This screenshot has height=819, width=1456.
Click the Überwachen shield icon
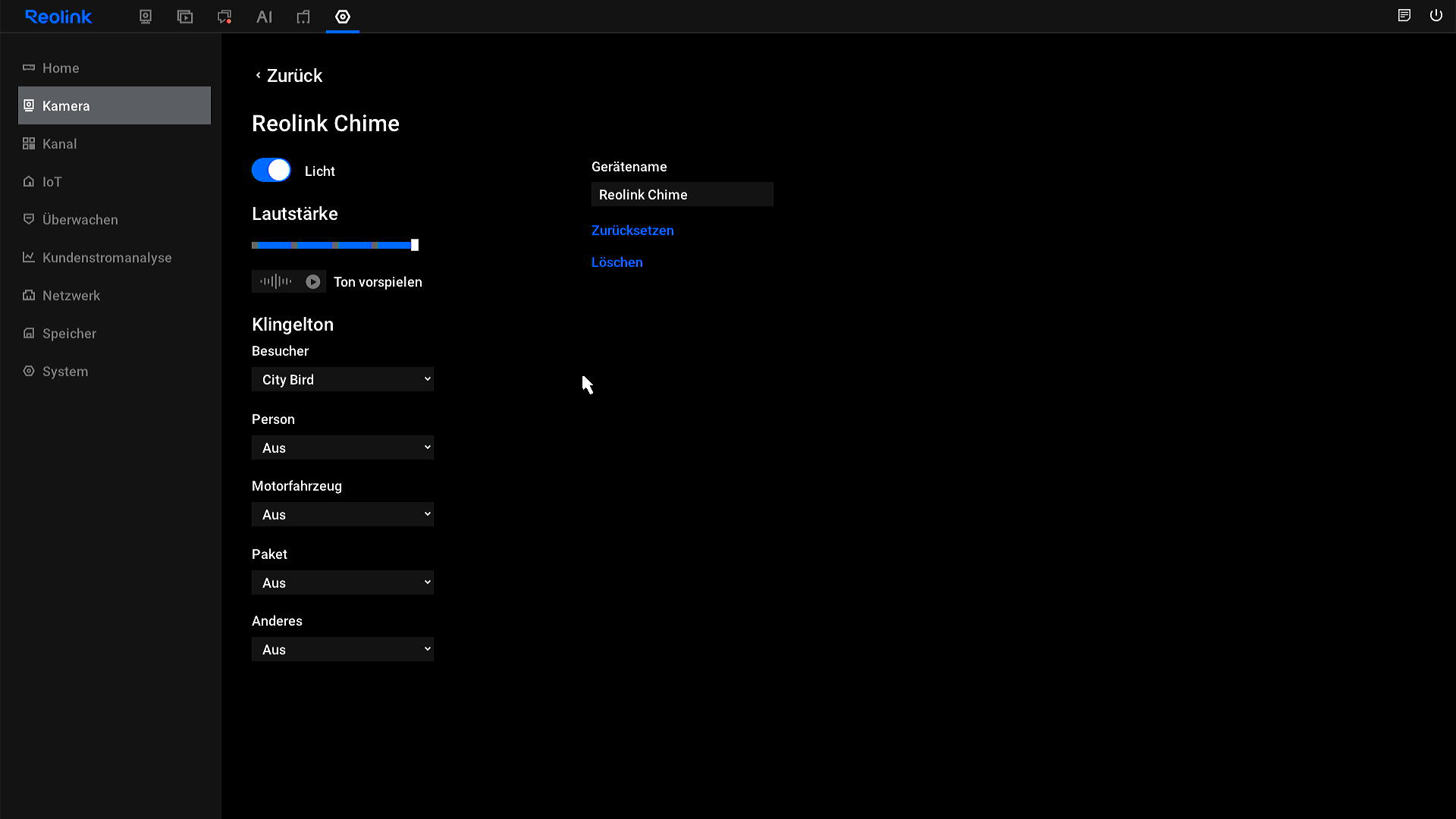pos(29,219)
